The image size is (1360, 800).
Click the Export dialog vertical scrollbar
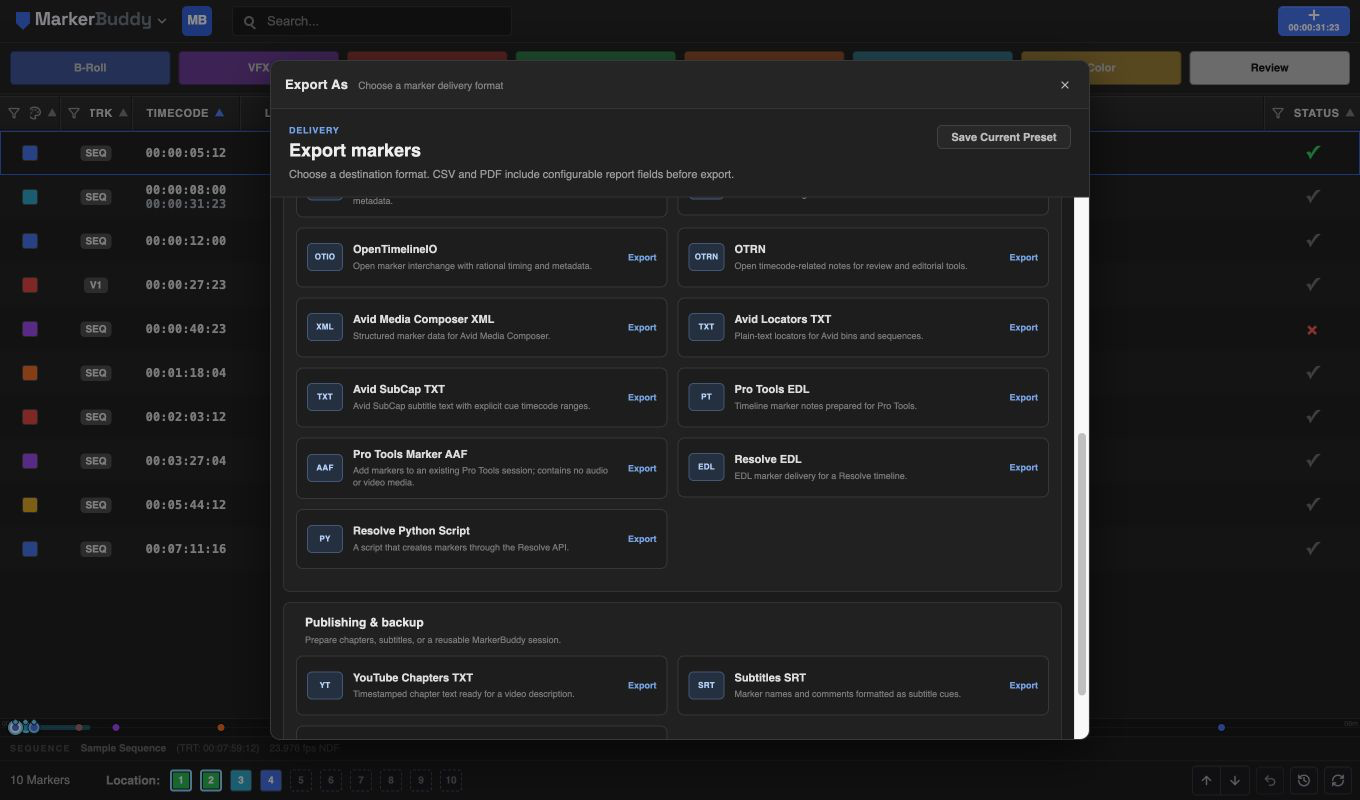pyautogui.click(x=1081, y=565)
